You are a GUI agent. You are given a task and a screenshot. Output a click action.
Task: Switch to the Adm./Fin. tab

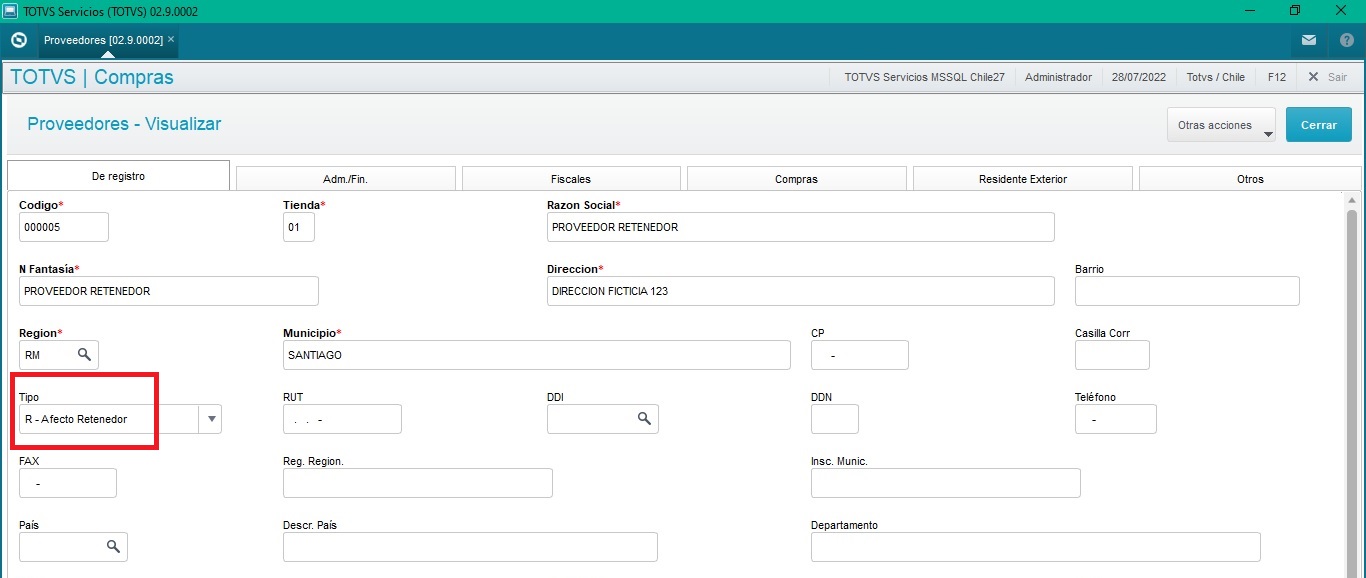click(x=346, y=179)
